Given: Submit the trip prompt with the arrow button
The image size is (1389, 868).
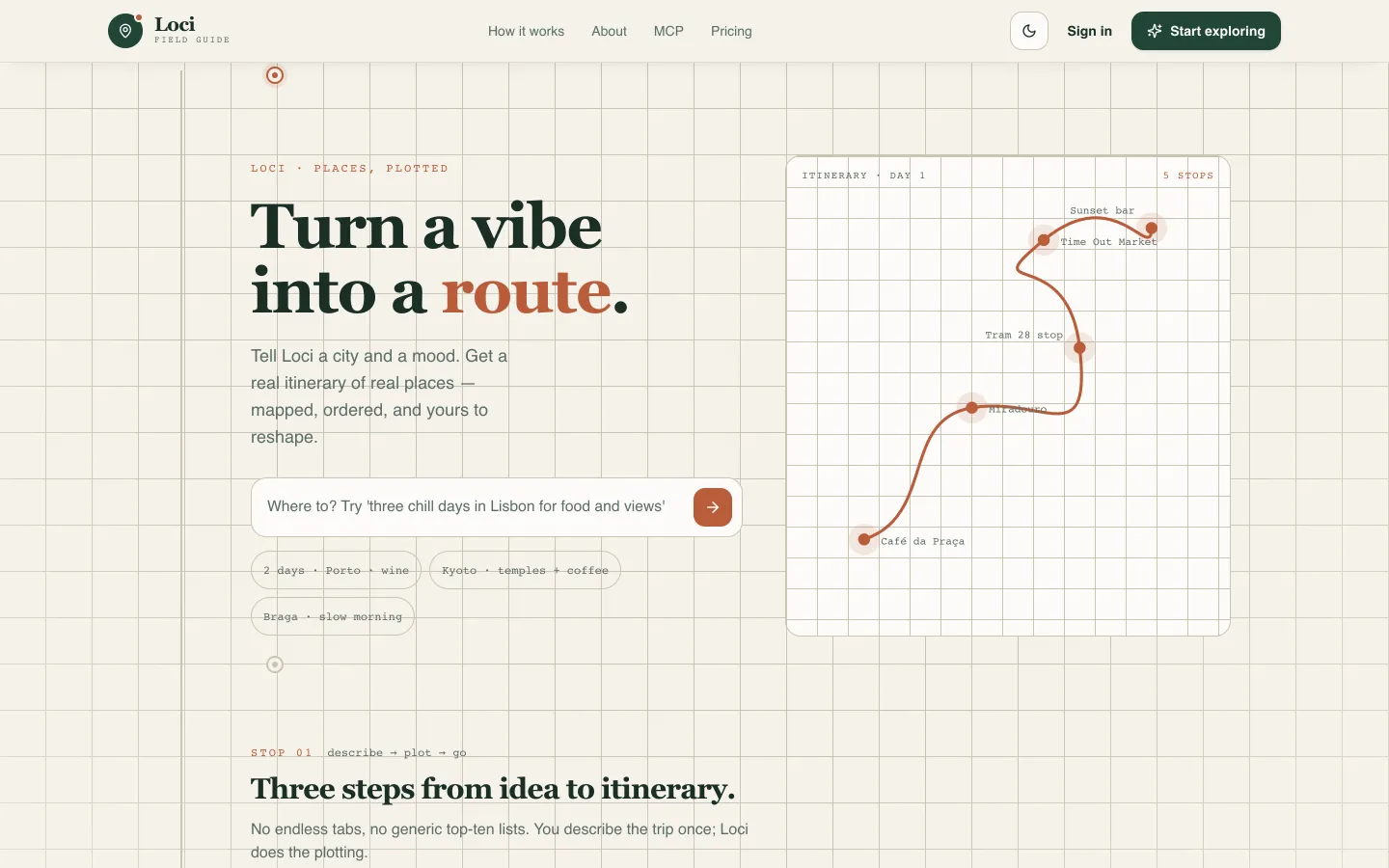Looking at the screenshot, I should pyautogui.click(x=713, y=507).
